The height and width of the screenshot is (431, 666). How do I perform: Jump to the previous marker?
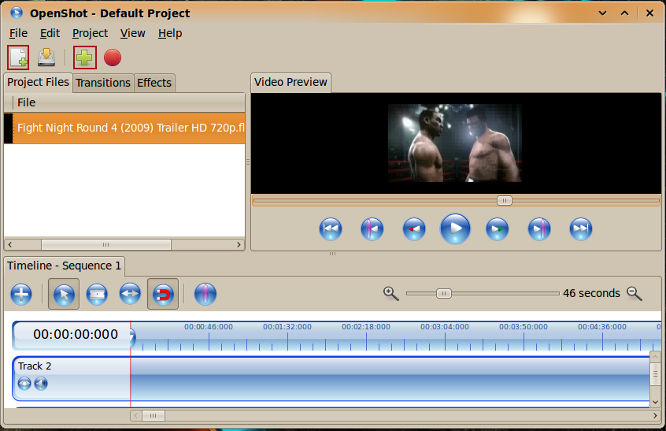(x=372, y=229)
